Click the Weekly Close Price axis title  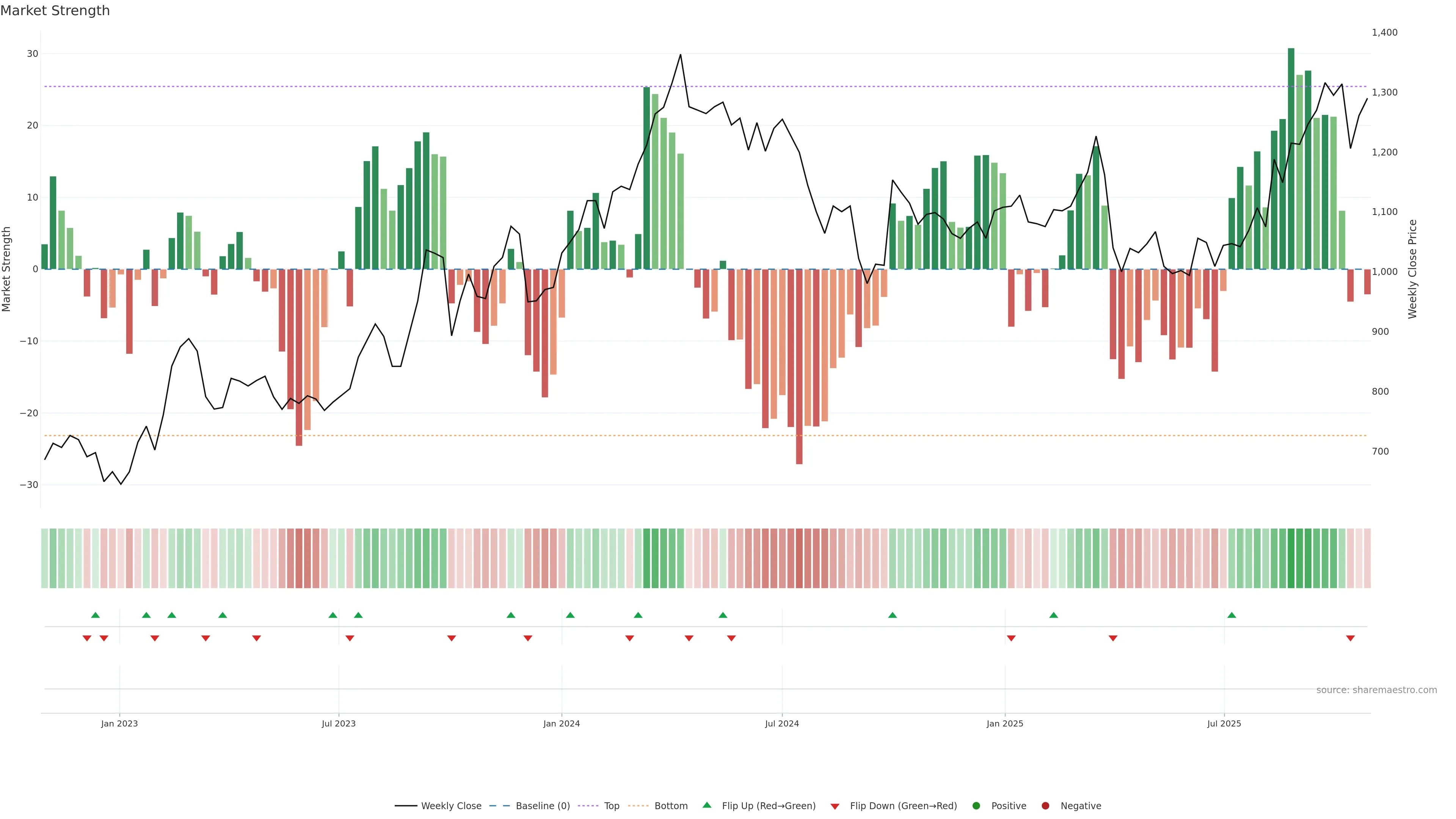[1412, 269]
